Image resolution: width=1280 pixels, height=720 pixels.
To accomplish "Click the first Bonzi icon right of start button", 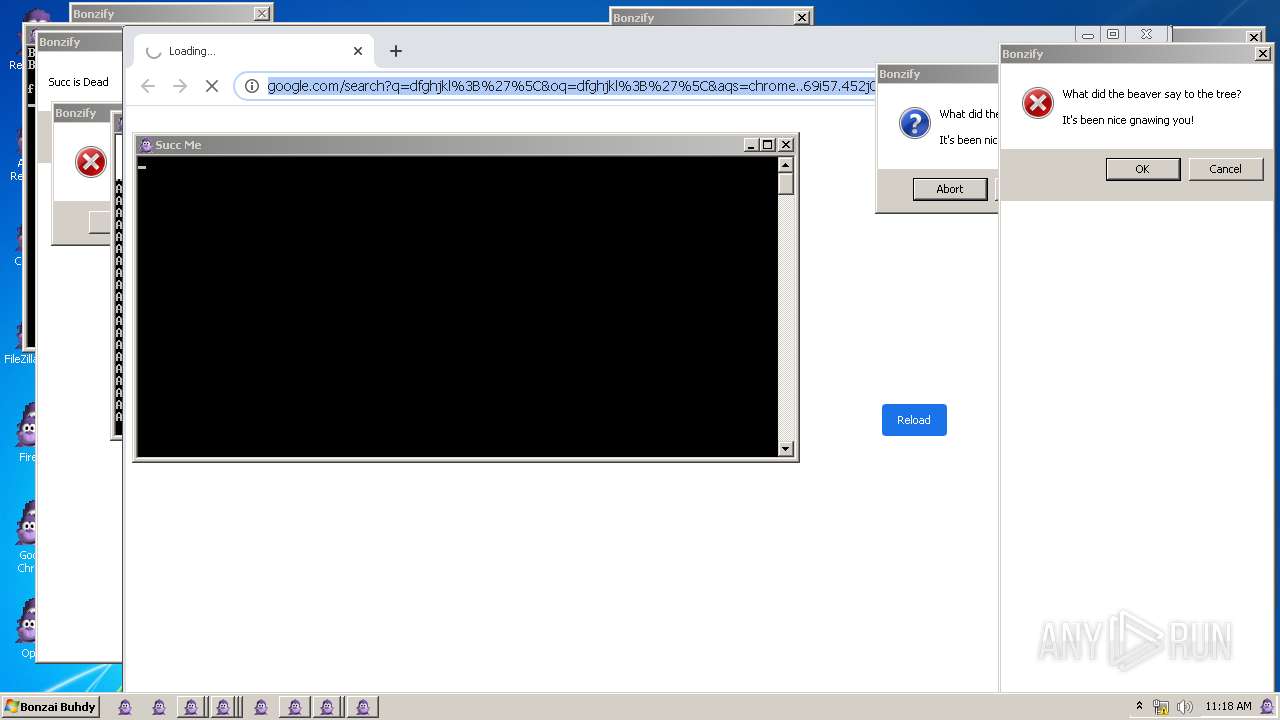I will pos(125,707).
